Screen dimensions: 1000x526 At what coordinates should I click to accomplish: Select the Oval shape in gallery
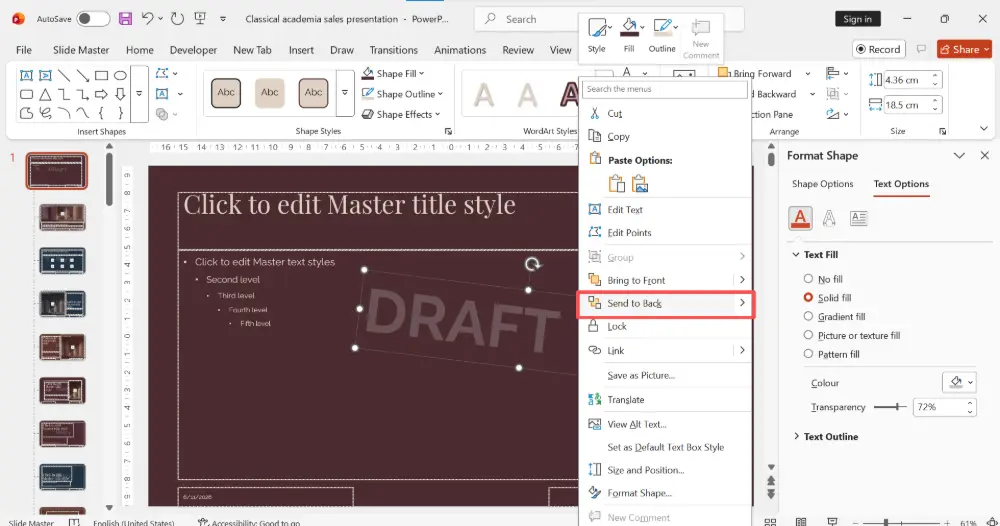pyautogui.click(x=120, y=75)
